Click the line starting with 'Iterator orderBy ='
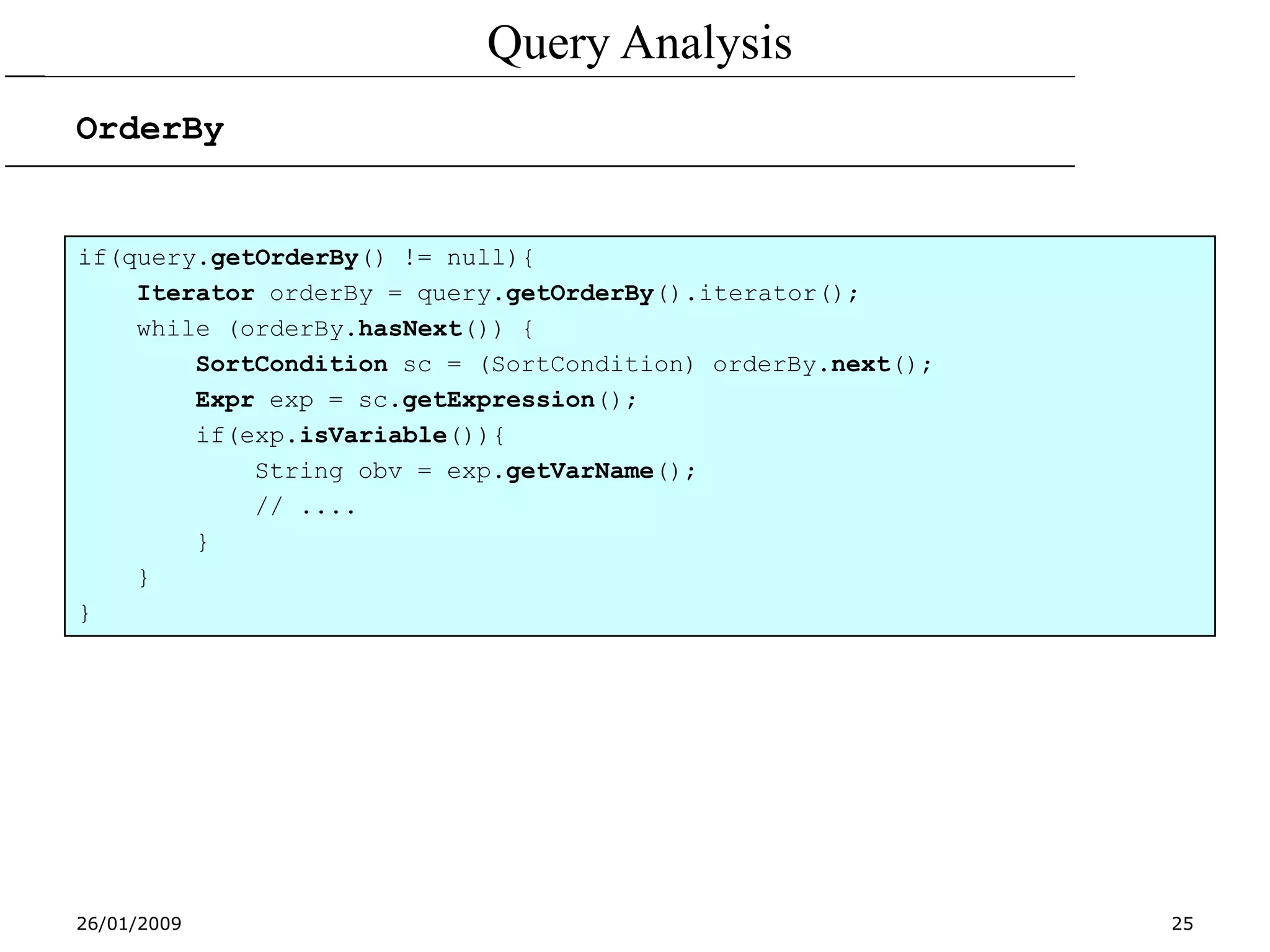The image size is (1270, 952). (498, 294)
